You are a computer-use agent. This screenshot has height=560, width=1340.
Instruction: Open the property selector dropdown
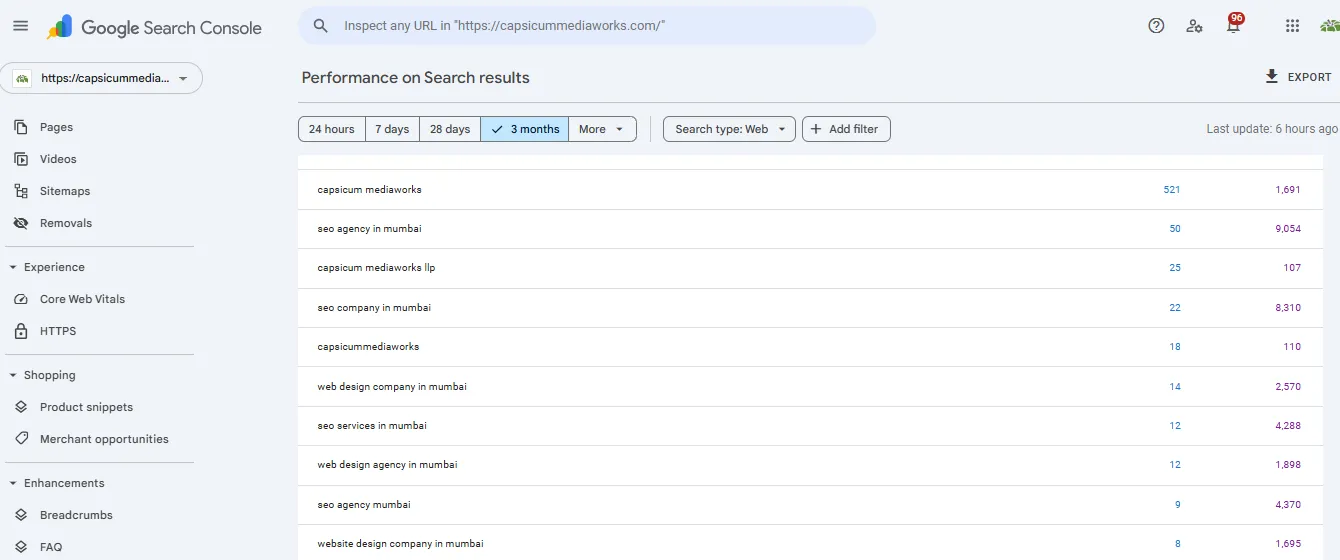(x=103, y=78)
